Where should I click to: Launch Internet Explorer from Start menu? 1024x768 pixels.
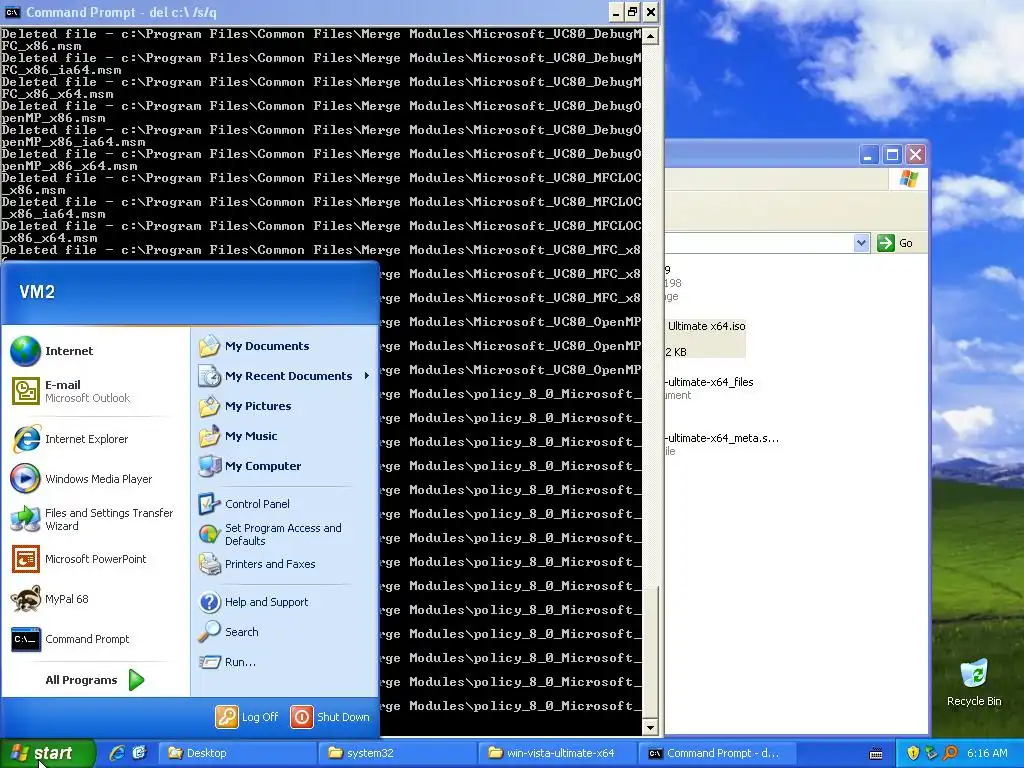tap(70, 439)
